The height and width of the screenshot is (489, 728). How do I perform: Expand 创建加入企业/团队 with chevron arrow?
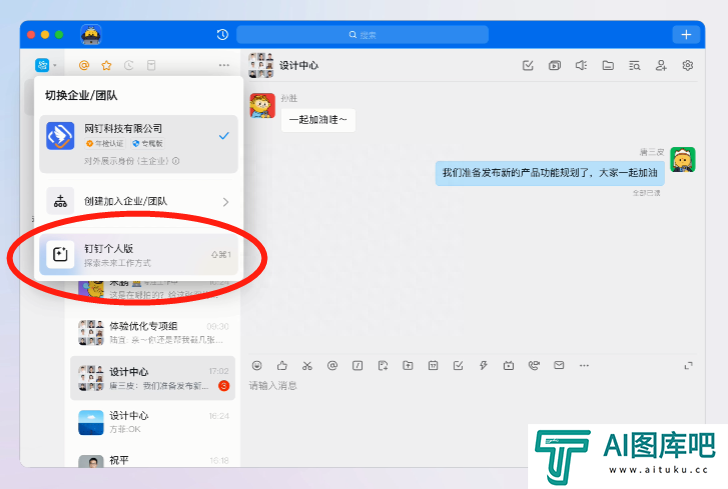226,202
